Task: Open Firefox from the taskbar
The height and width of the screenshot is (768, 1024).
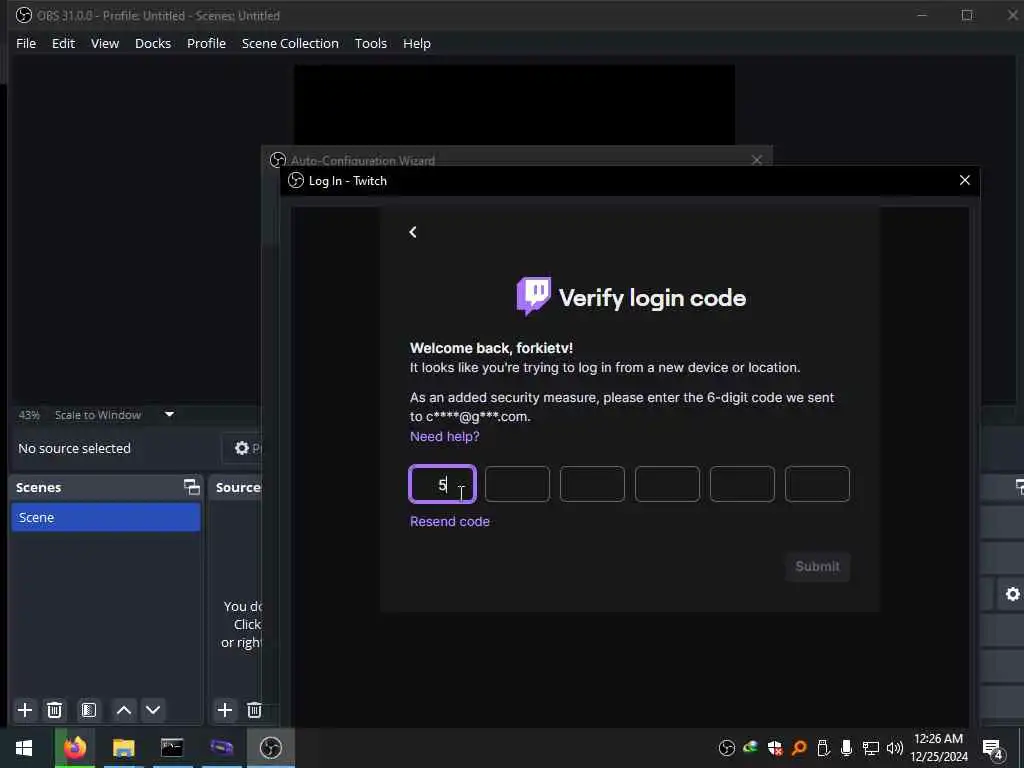Action: point(75,747)
